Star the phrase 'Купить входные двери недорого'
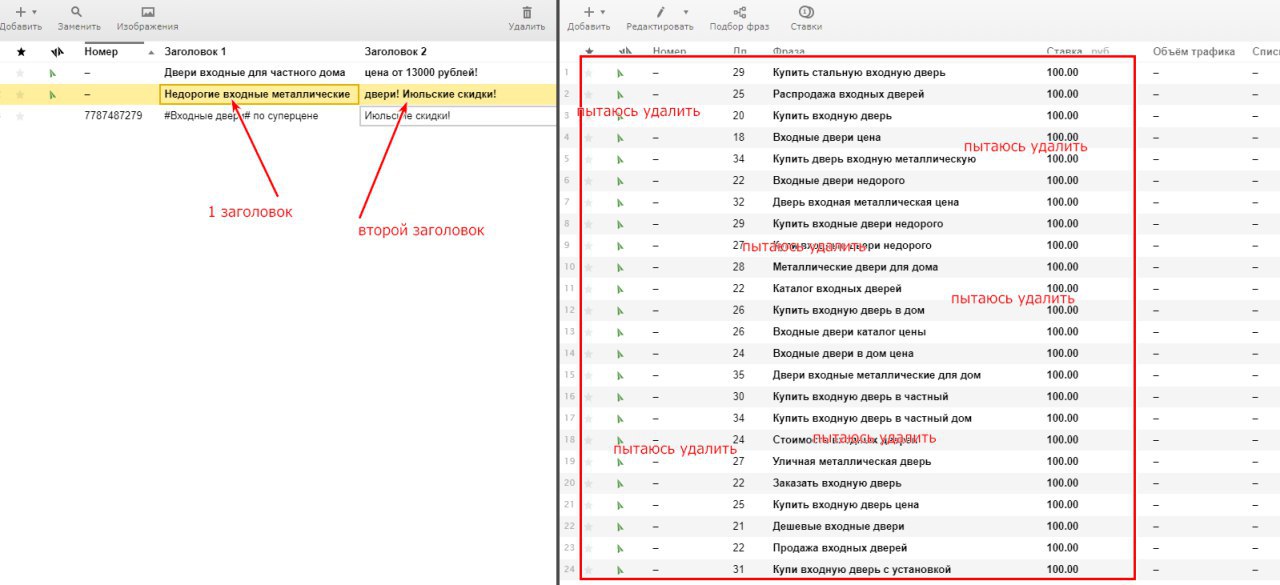The height and width of the screenshot is (585, 1280). (588, 224)
